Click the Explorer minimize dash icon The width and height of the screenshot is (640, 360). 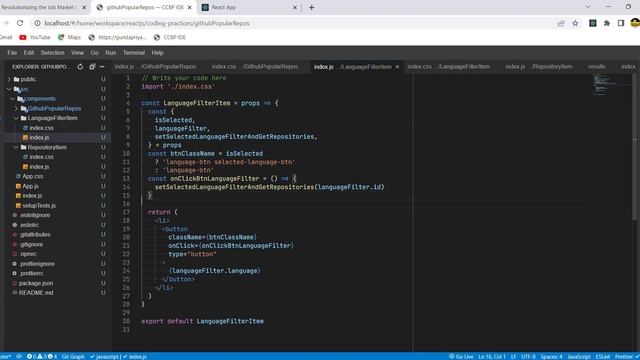pos(102,67)
